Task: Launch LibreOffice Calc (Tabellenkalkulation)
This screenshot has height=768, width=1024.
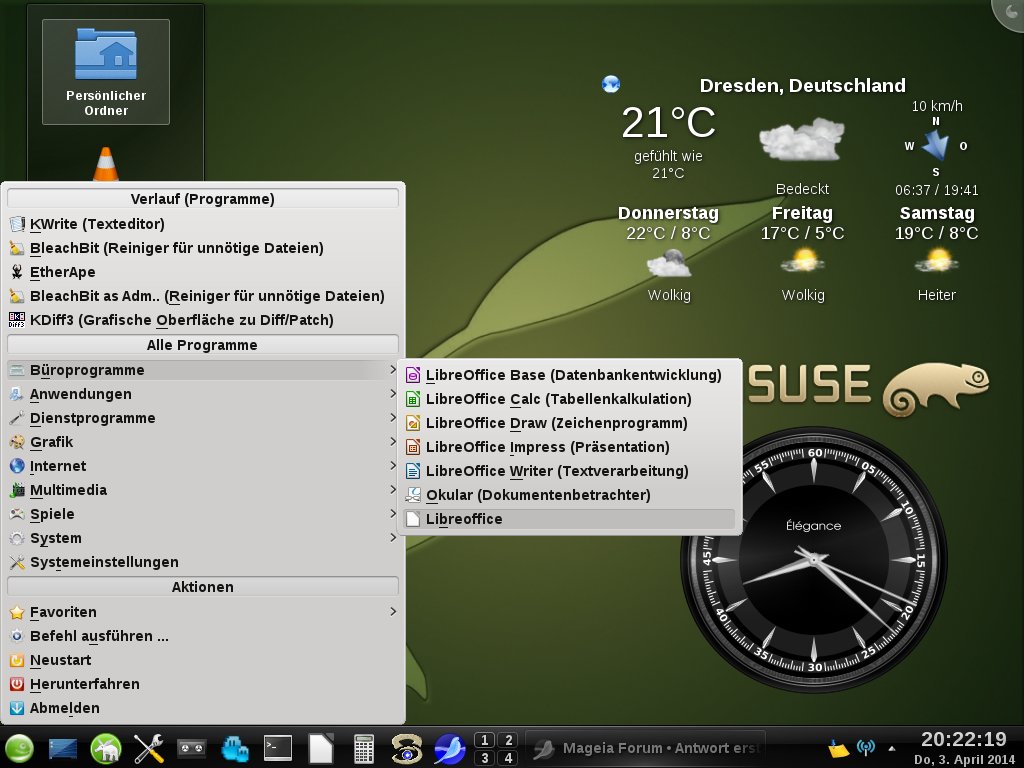Action: click(x=569, y=399)
